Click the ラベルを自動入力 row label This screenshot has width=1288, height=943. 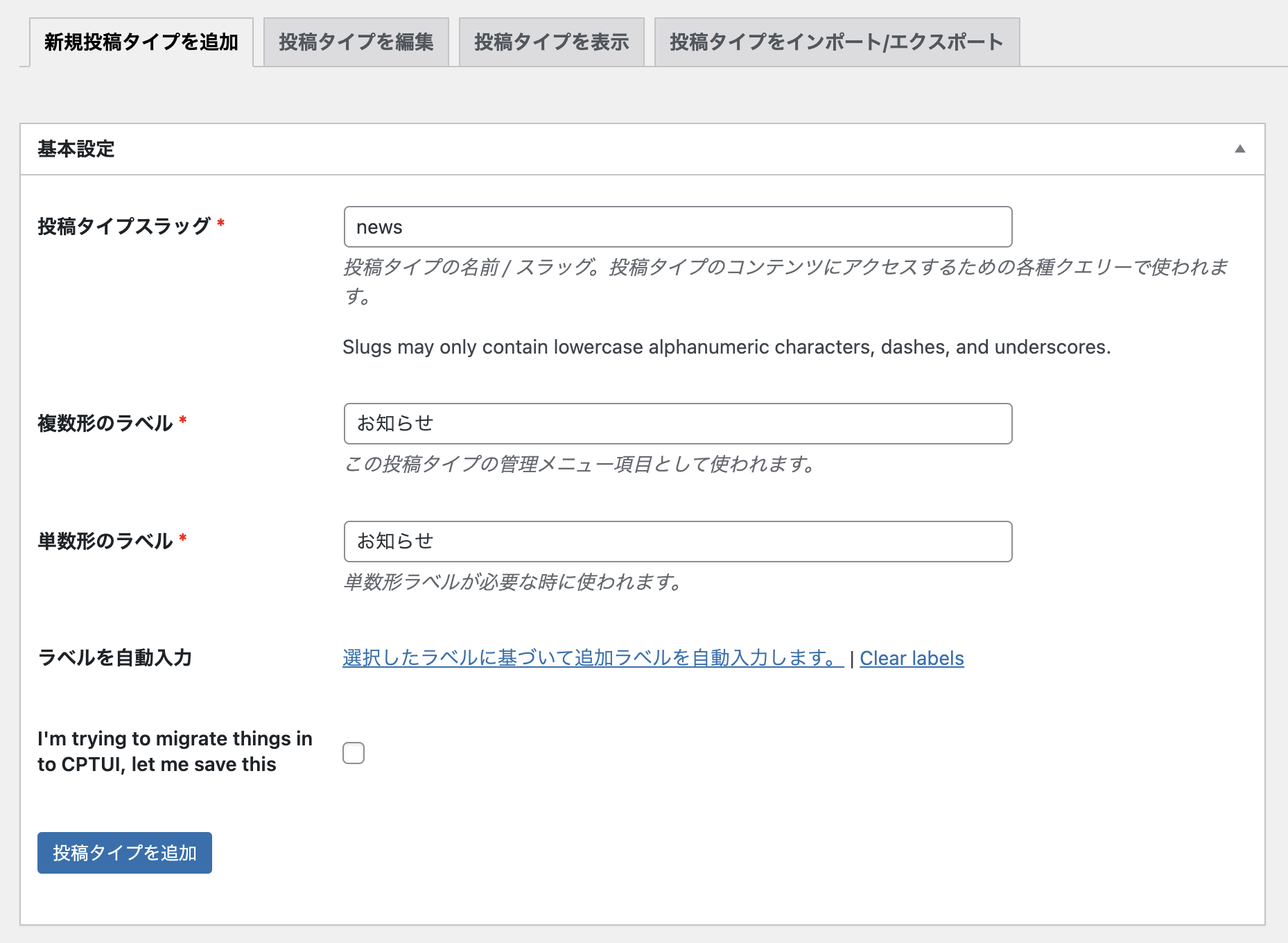point(114,657)
